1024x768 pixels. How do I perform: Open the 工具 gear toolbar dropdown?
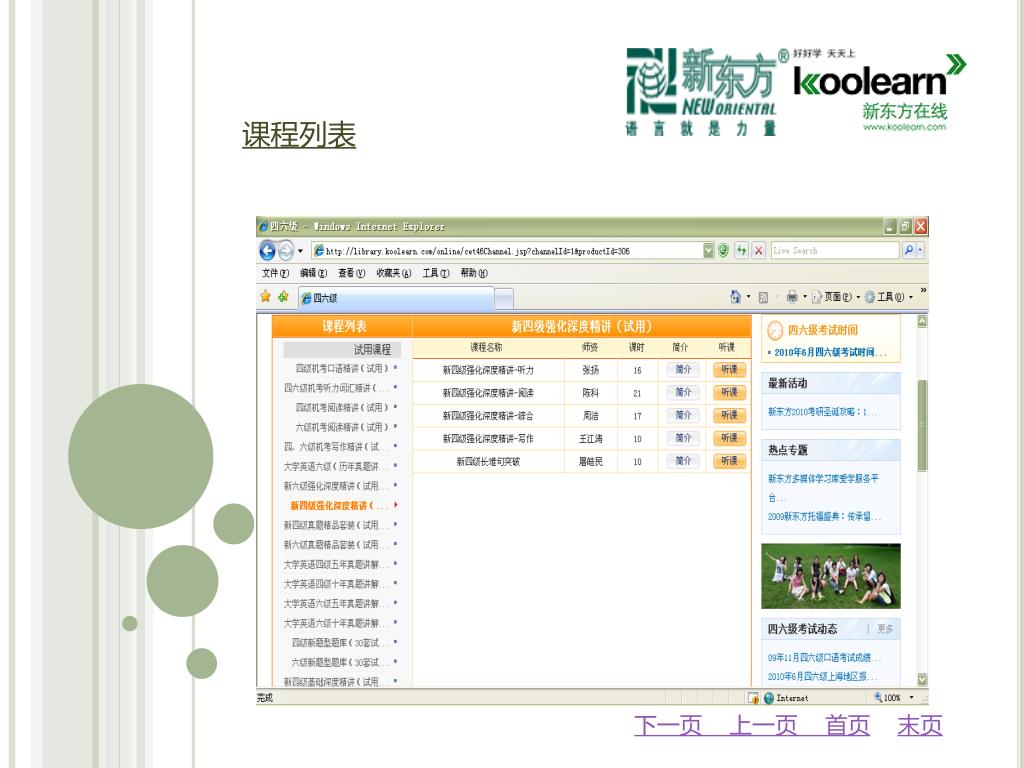coord(888,297)
